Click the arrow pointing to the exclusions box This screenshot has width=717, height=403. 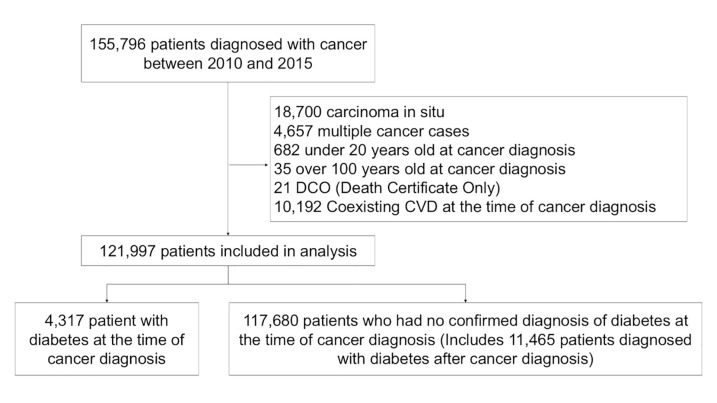[248, 165]
